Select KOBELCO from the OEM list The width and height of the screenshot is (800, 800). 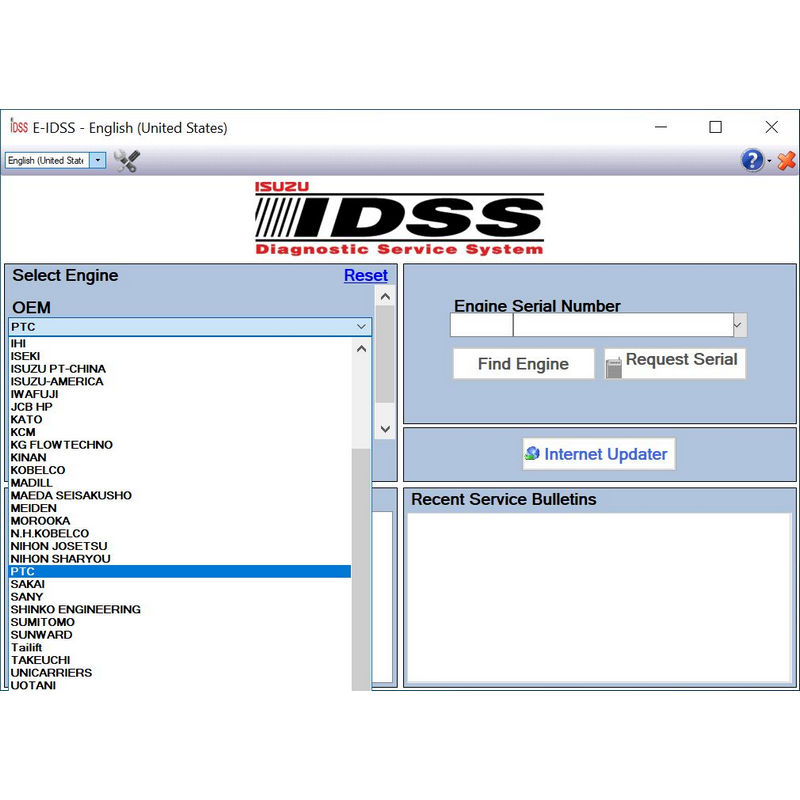tap(180, 470)
